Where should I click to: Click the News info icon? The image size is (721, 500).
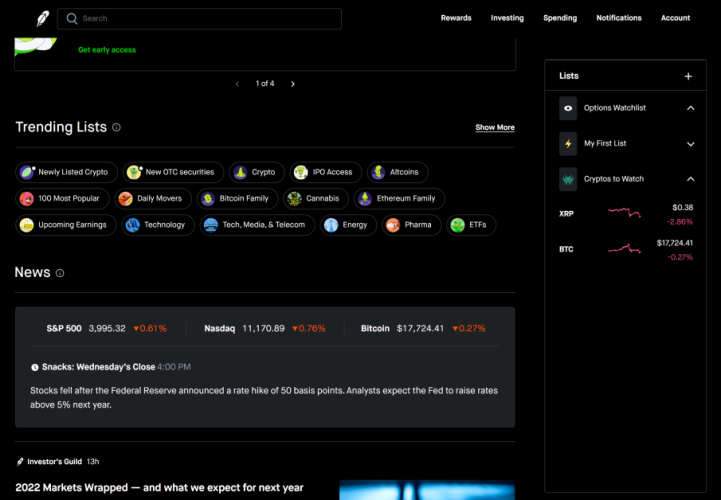pos(60,273)
